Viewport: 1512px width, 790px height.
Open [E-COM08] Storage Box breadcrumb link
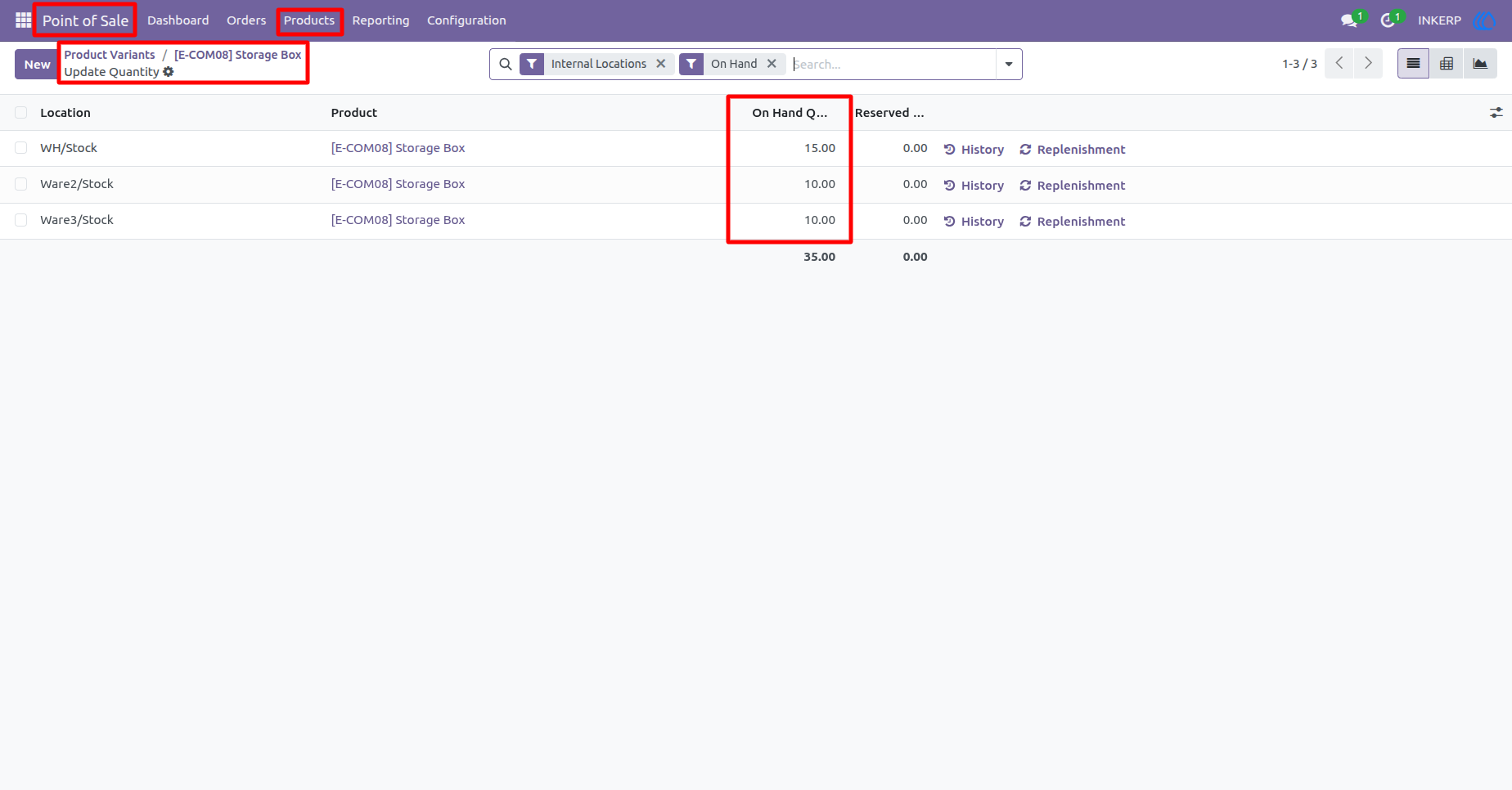pyautogui.click(x=237, y=55)
